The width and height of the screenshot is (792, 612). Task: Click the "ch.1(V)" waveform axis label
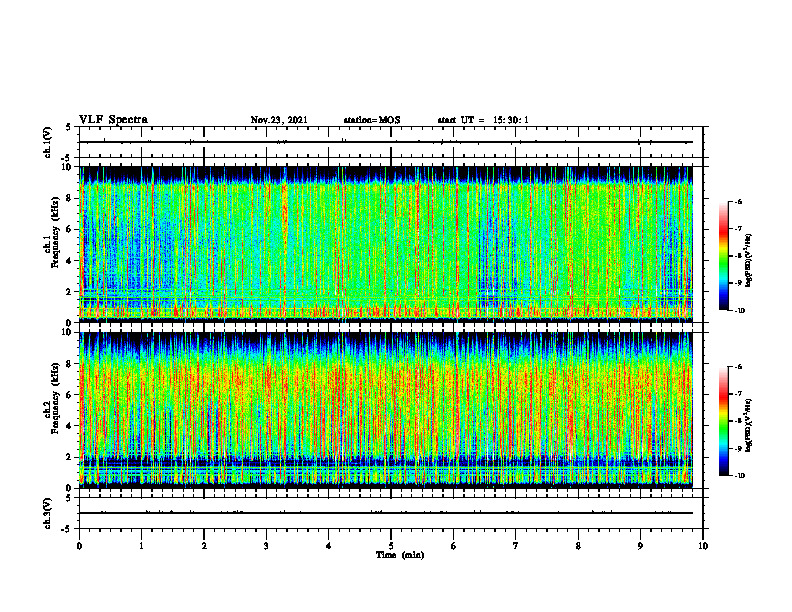(x=47, y=142)
